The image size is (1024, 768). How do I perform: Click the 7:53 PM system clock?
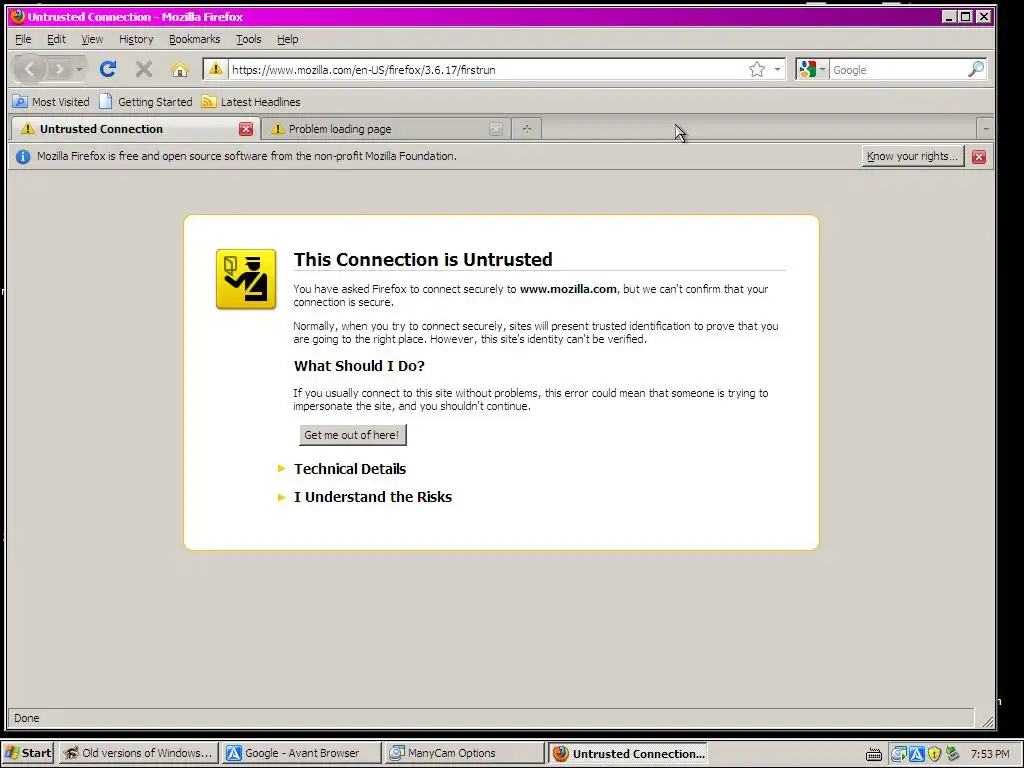tap(990, 754)
